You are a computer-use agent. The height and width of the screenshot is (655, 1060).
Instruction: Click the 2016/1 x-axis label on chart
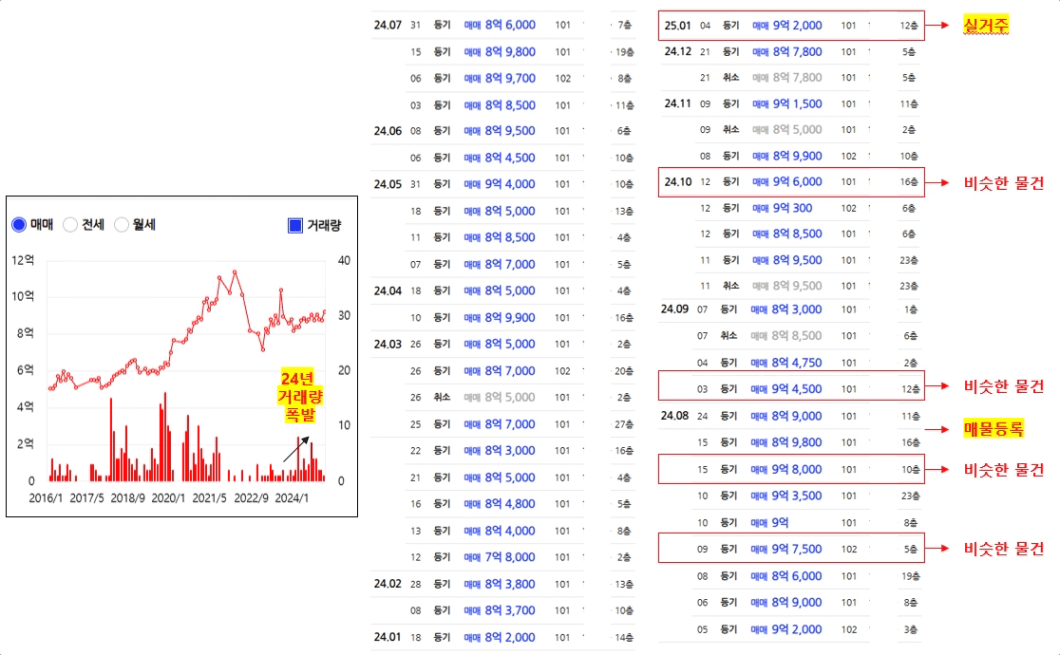(x=46, y=498)
